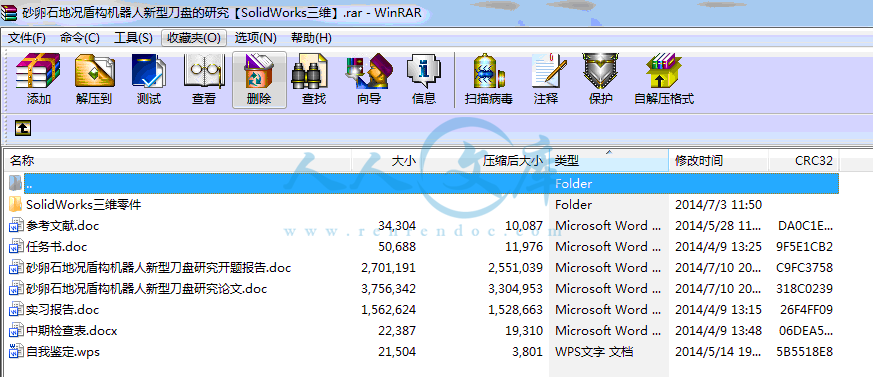
Task: Open the View (查看) tool
Action: click(204, 71)
